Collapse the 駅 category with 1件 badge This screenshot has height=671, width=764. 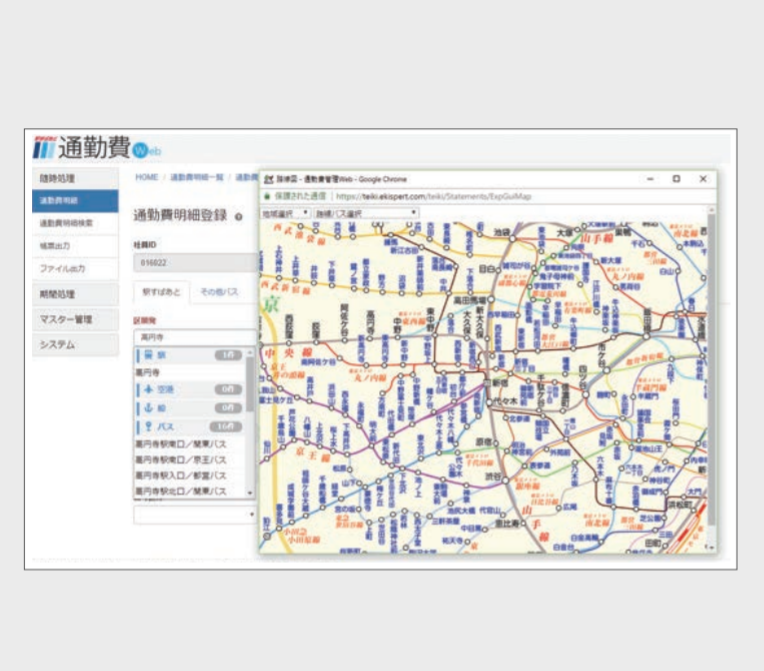tap(191, 355)
